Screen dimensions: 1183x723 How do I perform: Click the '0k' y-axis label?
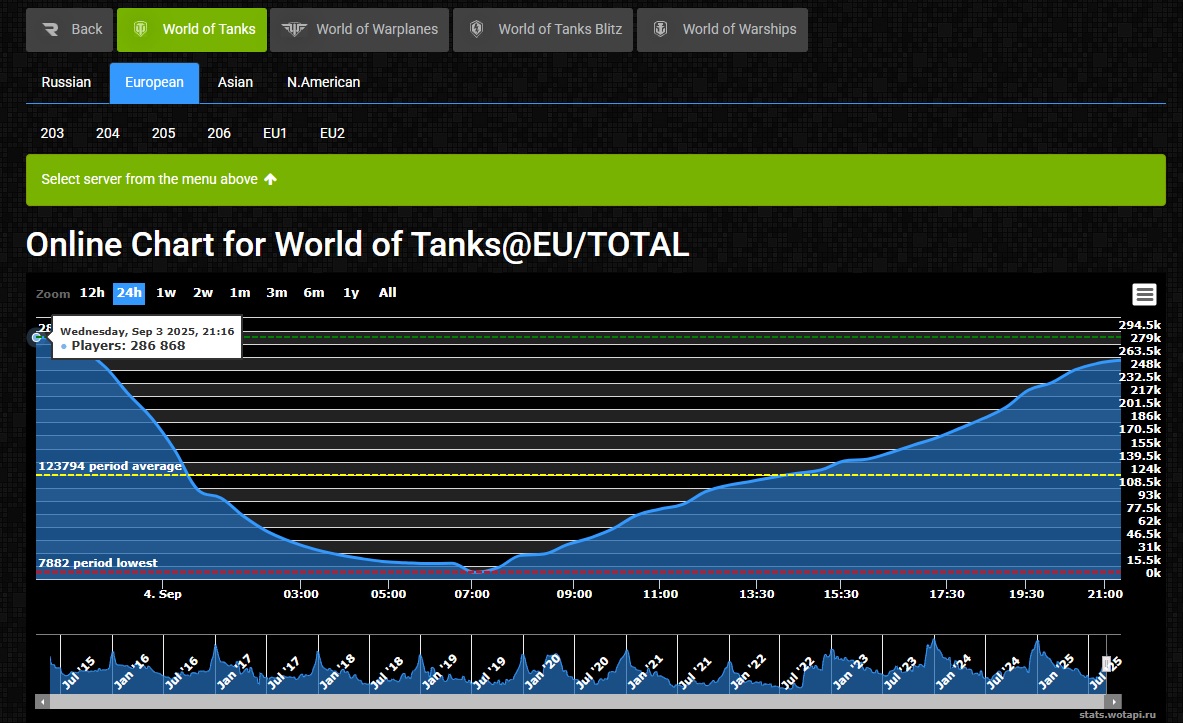[x=1154, y=574]
